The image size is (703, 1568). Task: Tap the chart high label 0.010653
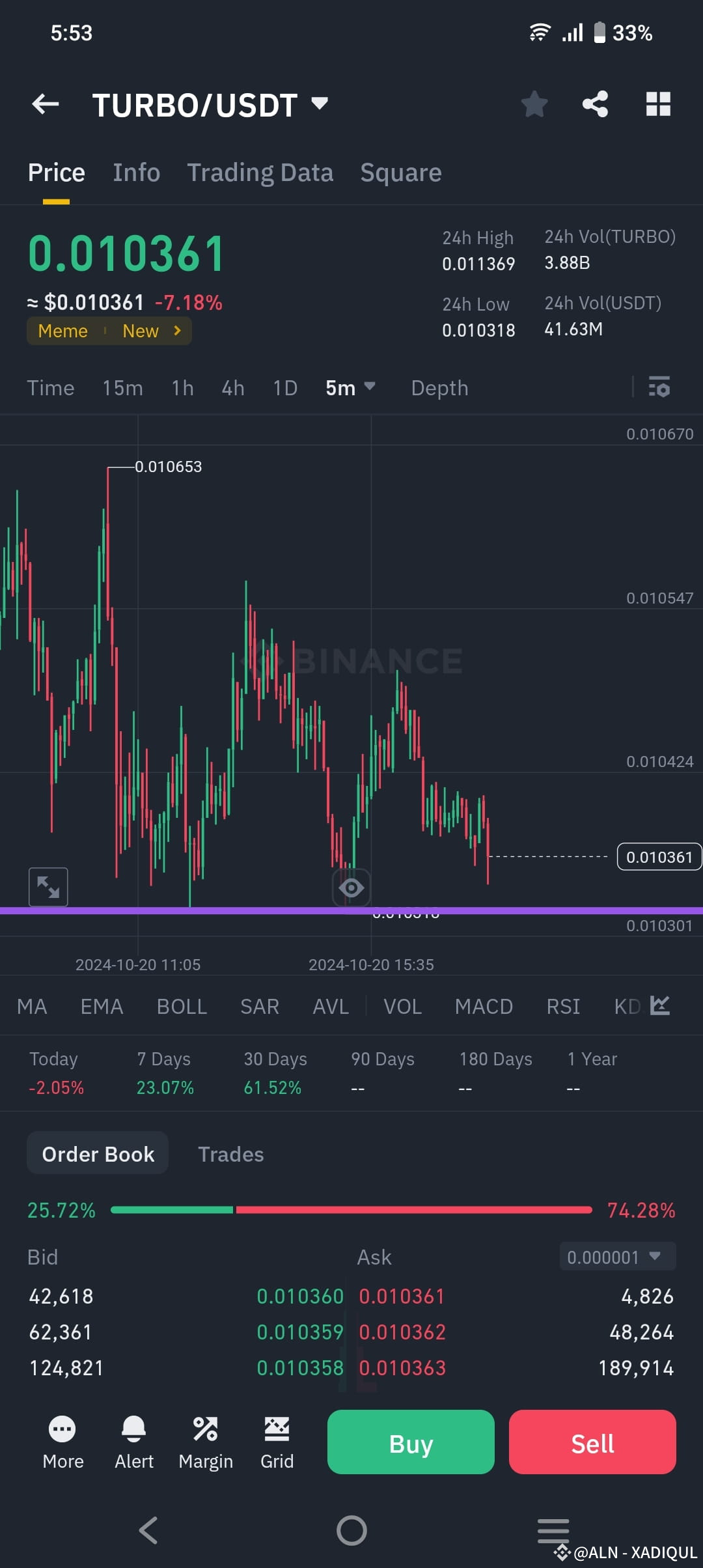(x=168, y=466)
